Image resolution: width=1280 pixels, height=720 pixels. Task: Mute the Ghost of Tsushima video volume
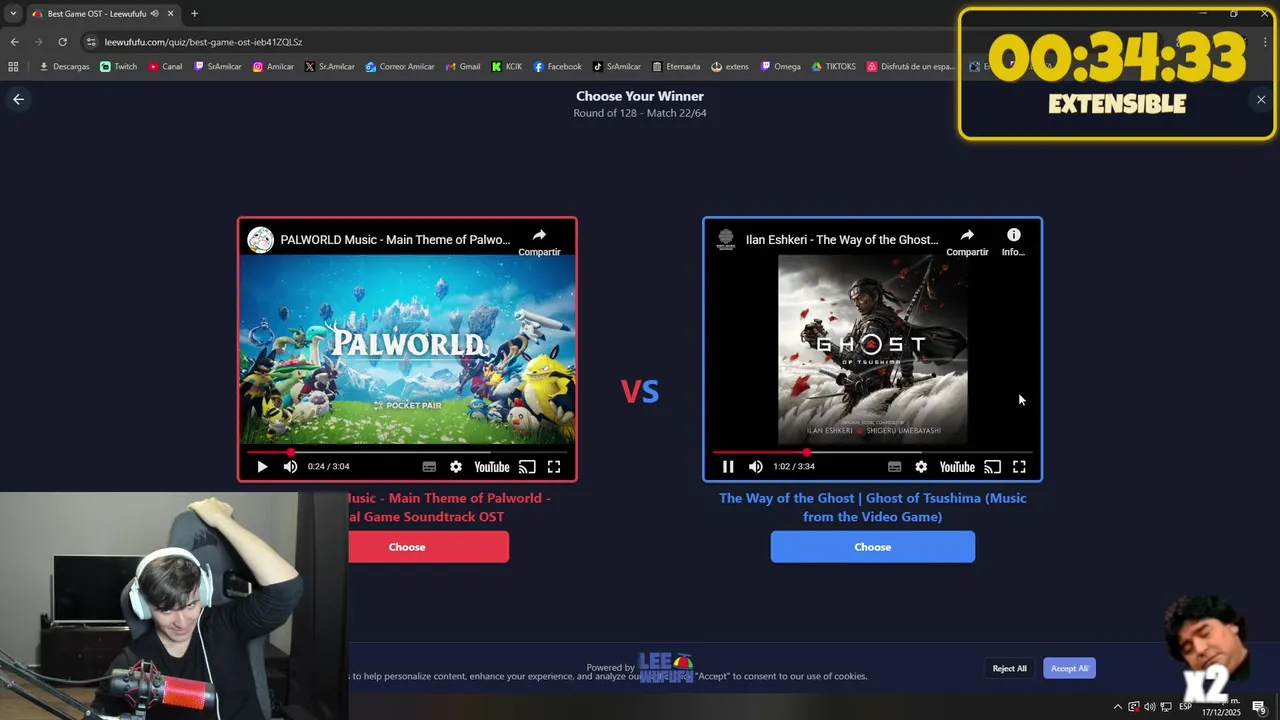click(x=755, y=467)
